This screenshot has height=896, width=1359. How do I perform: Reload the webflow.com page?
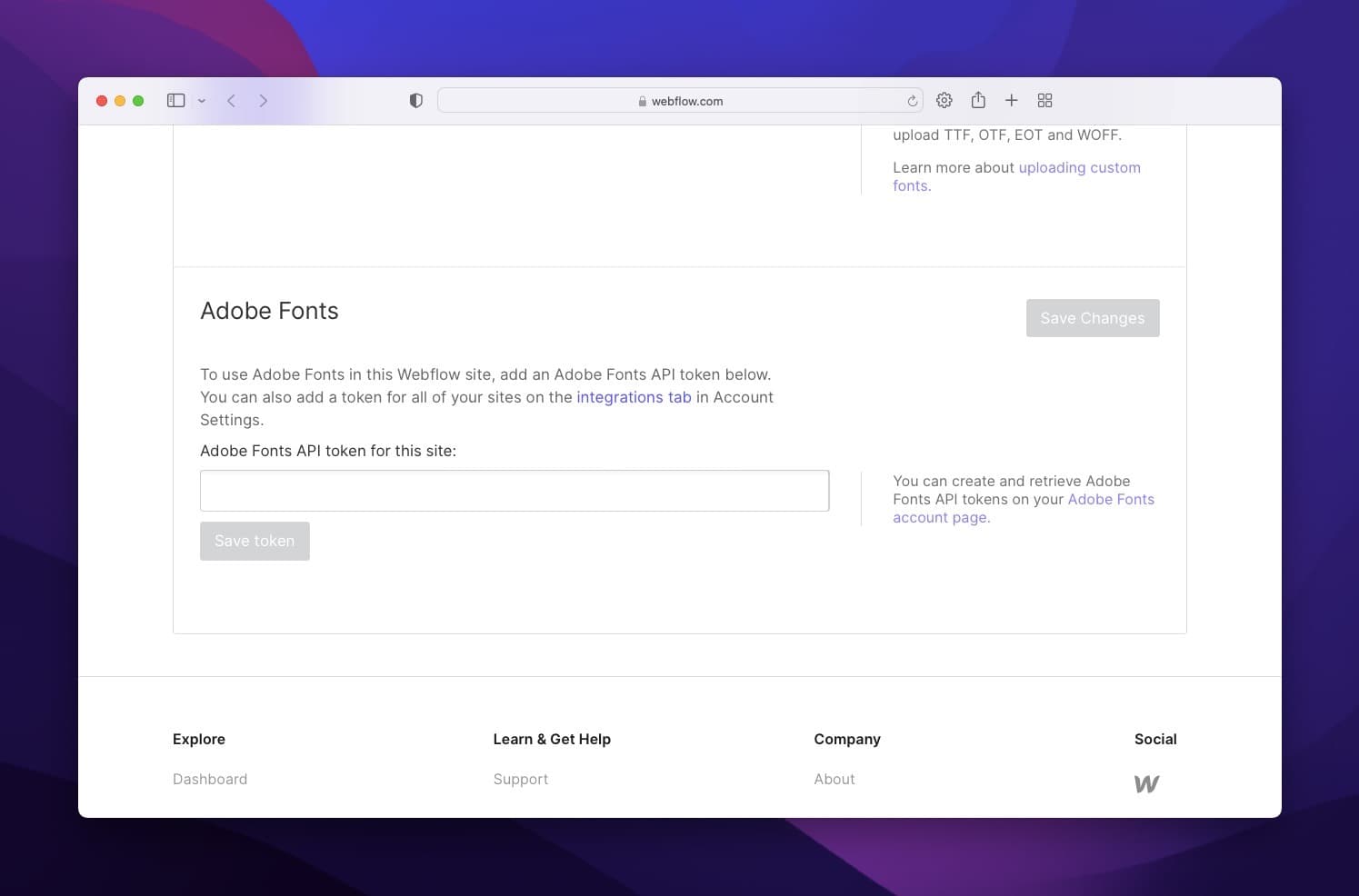point(912,101)
